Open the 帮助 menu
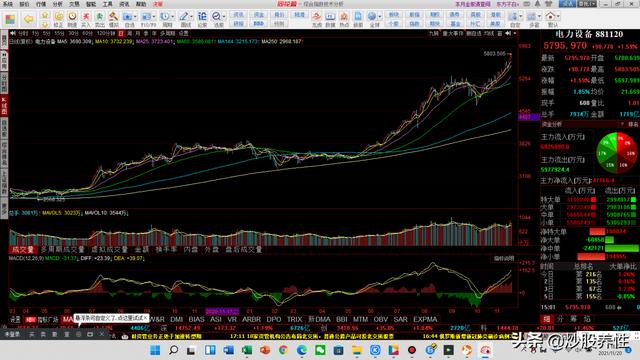 tap(141, 4)
